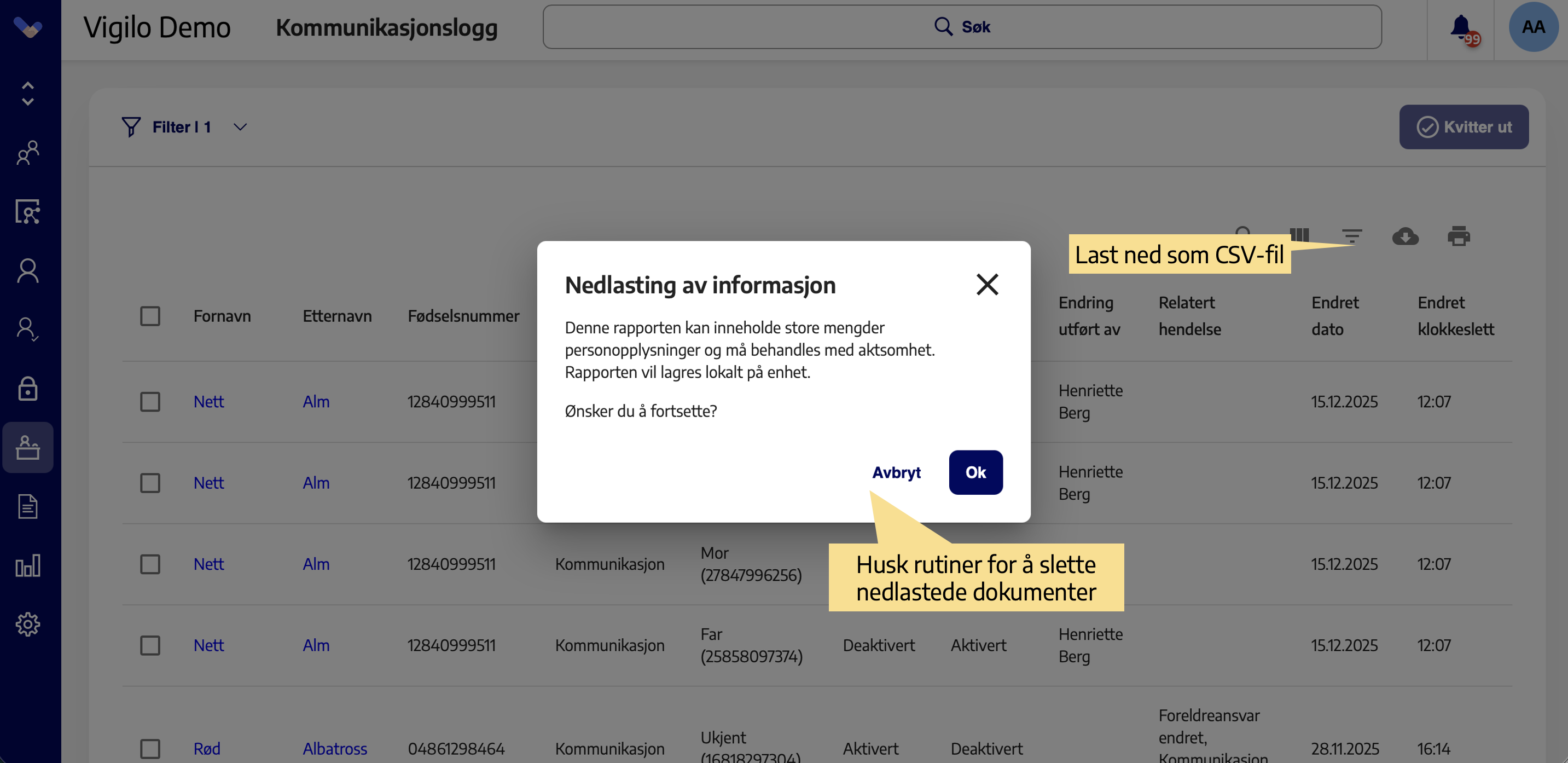The height and width of the screenshot is (763, 1568).
Task: Click the Kvitter ut button
Action: coord(1464,126)
